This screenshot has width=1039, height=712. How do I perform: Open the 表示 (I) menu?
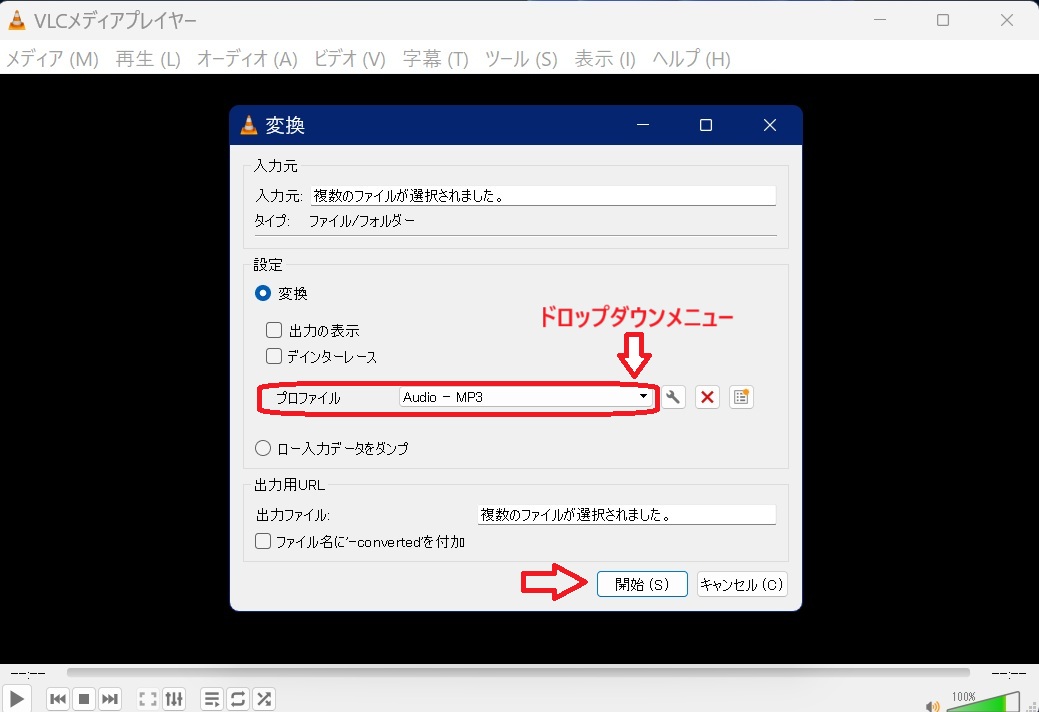pyautogui.click(x=605, y=59)
